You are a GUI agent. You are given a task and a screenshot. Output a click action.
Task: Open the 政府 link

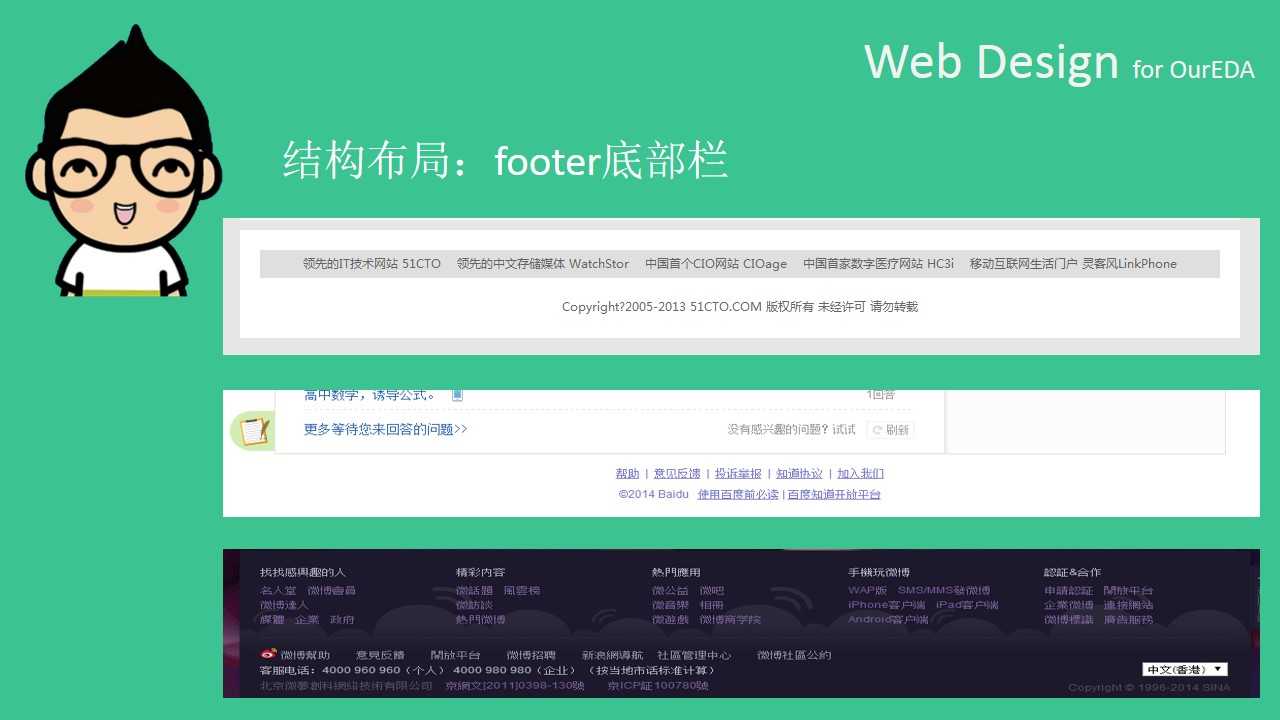coord(342,620)
